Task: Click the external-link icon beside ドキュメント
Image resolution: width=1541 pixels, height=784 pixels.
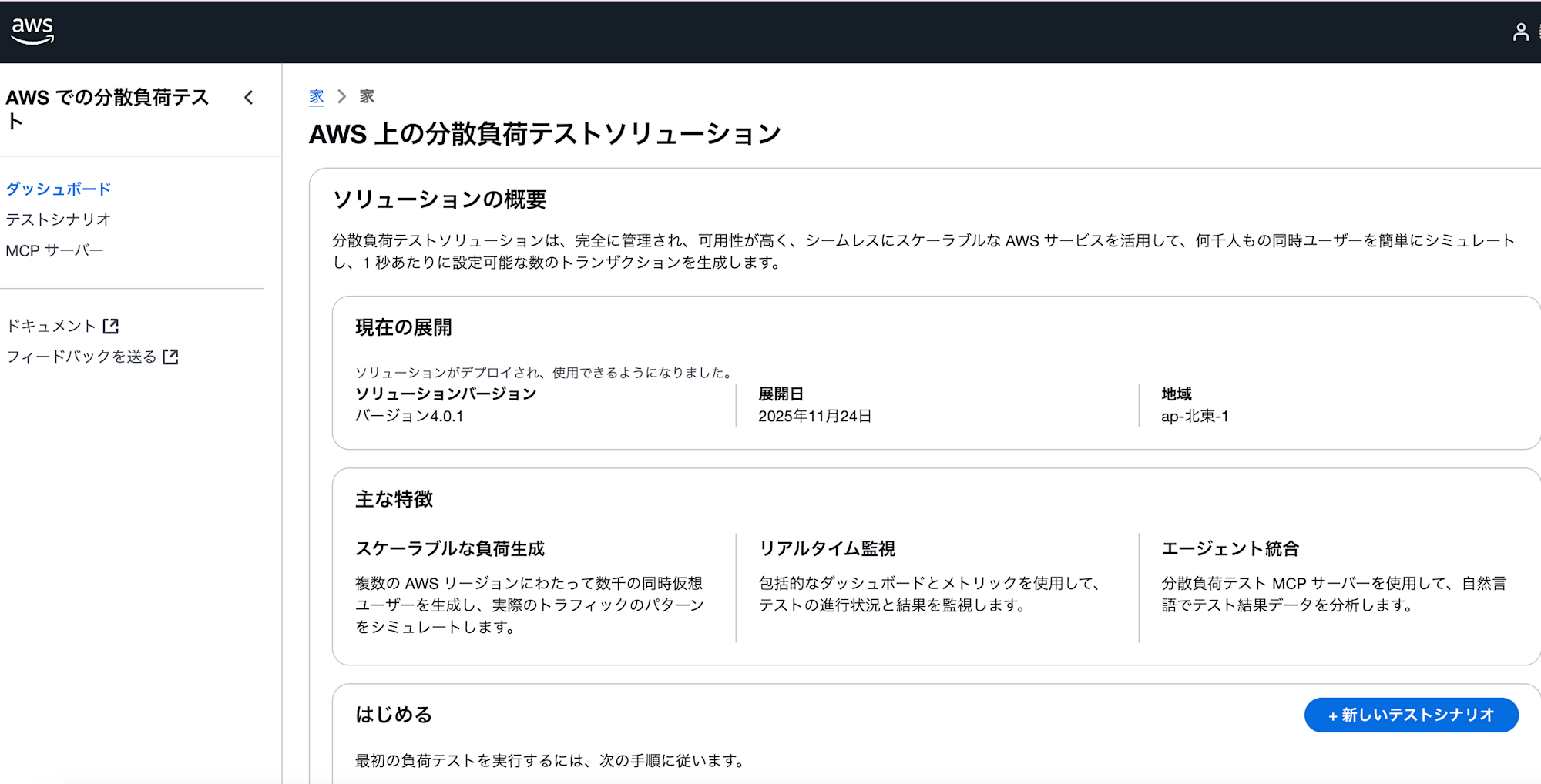Action: pos(111,326)
